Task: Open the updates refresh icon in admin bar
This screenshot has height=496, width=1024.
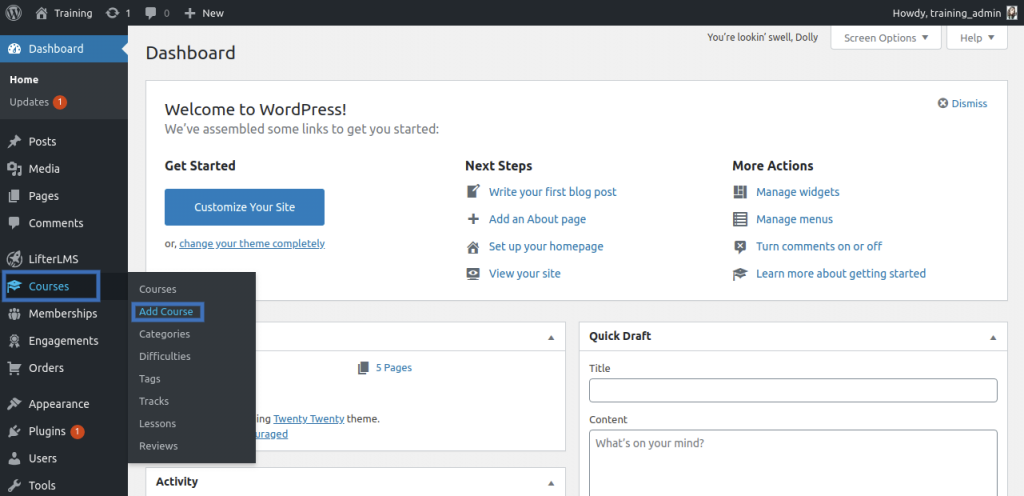Action: (112, 12)
